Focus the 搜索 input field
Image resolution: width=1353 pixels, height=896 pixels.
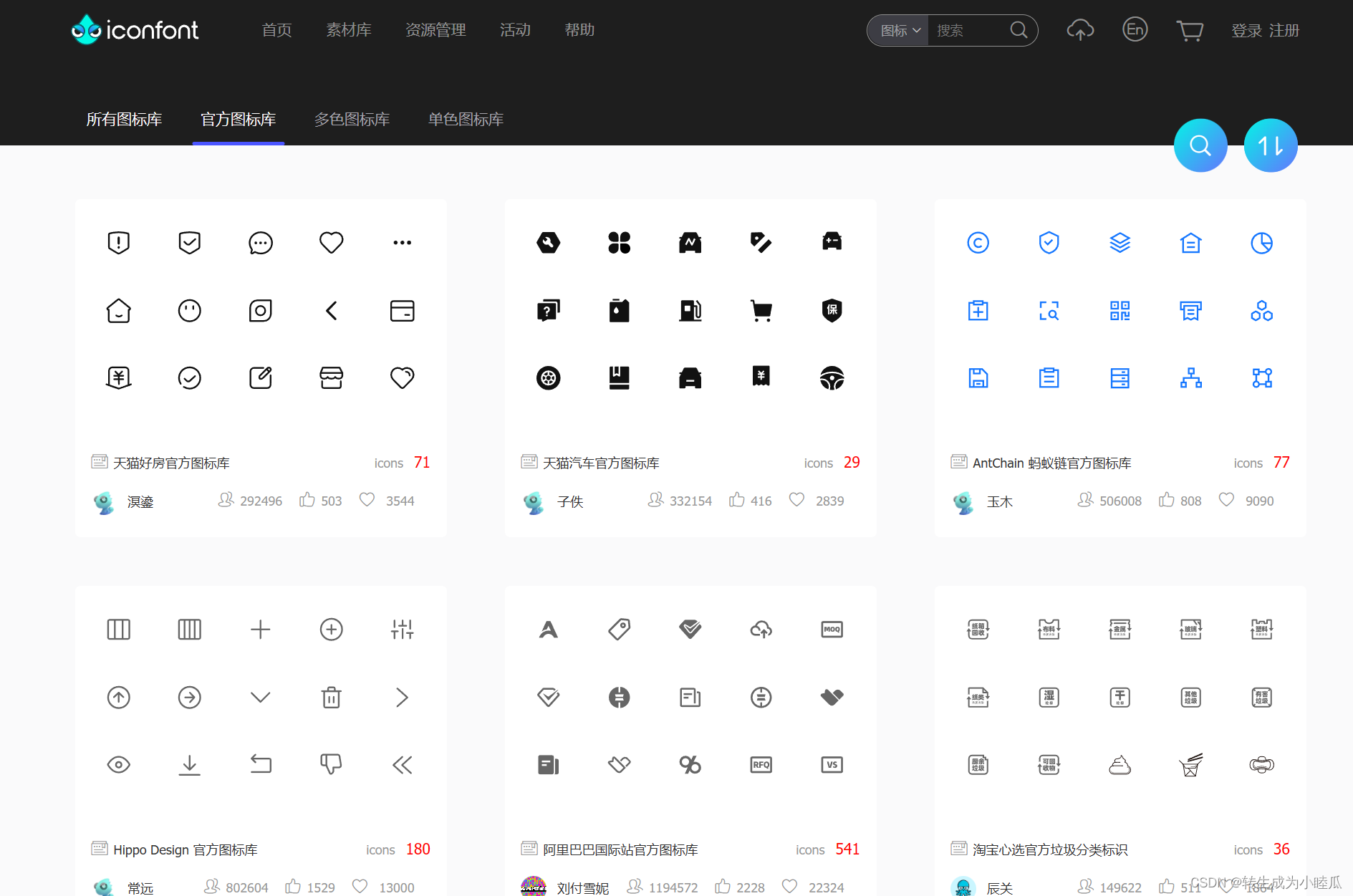click(969, 30)
